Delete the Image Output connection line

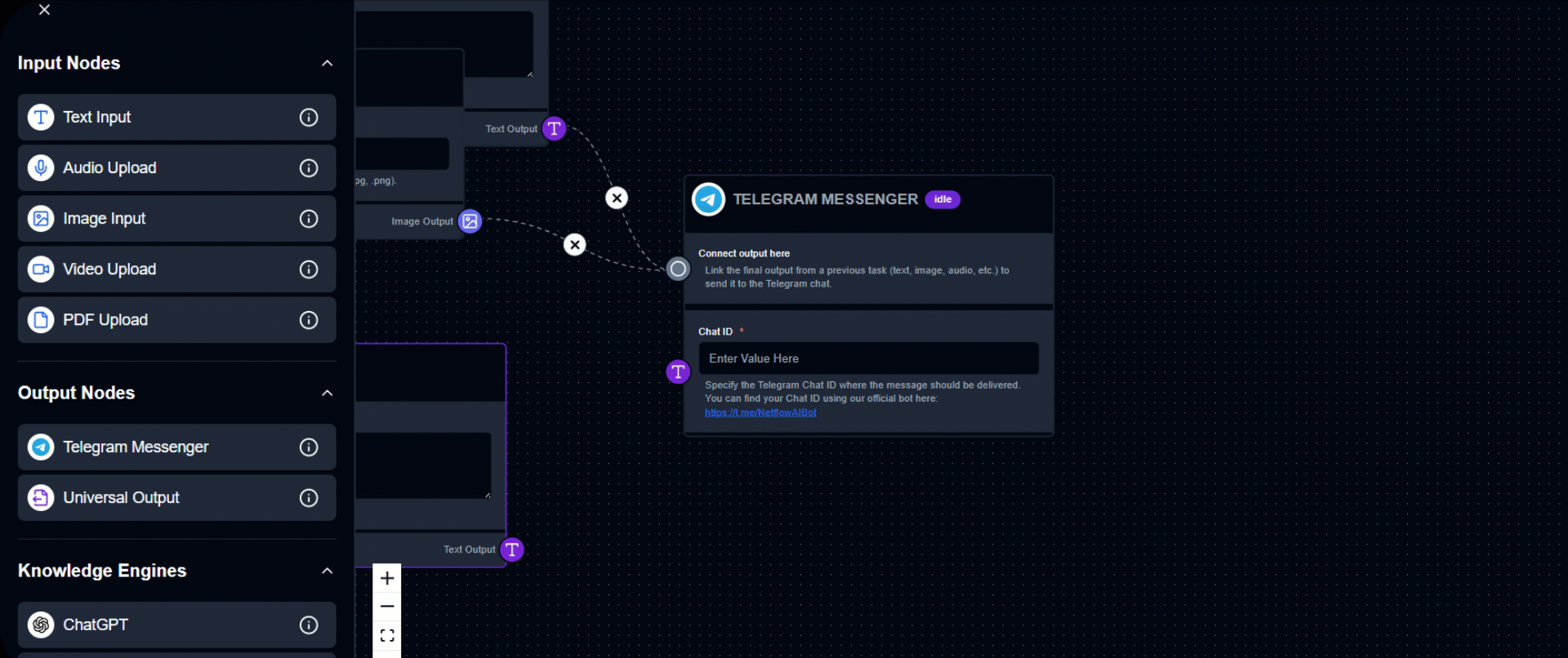click(x=575, y=245)
